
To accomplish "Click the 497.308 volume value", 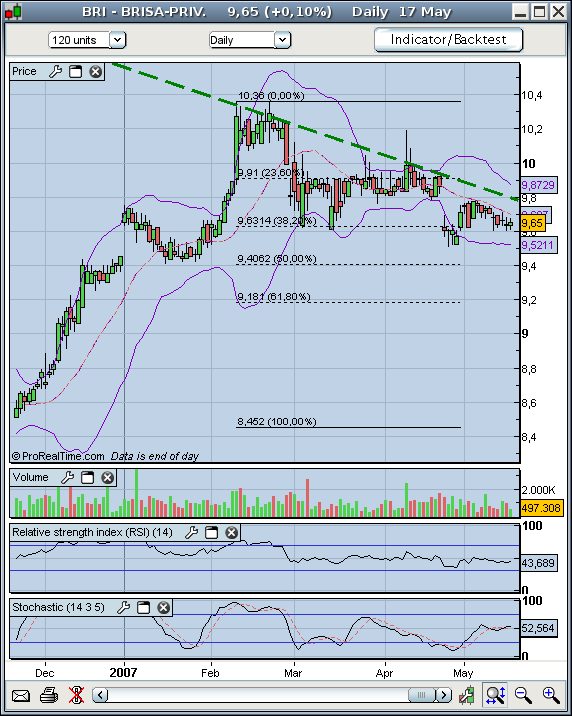I will [541, 508].
